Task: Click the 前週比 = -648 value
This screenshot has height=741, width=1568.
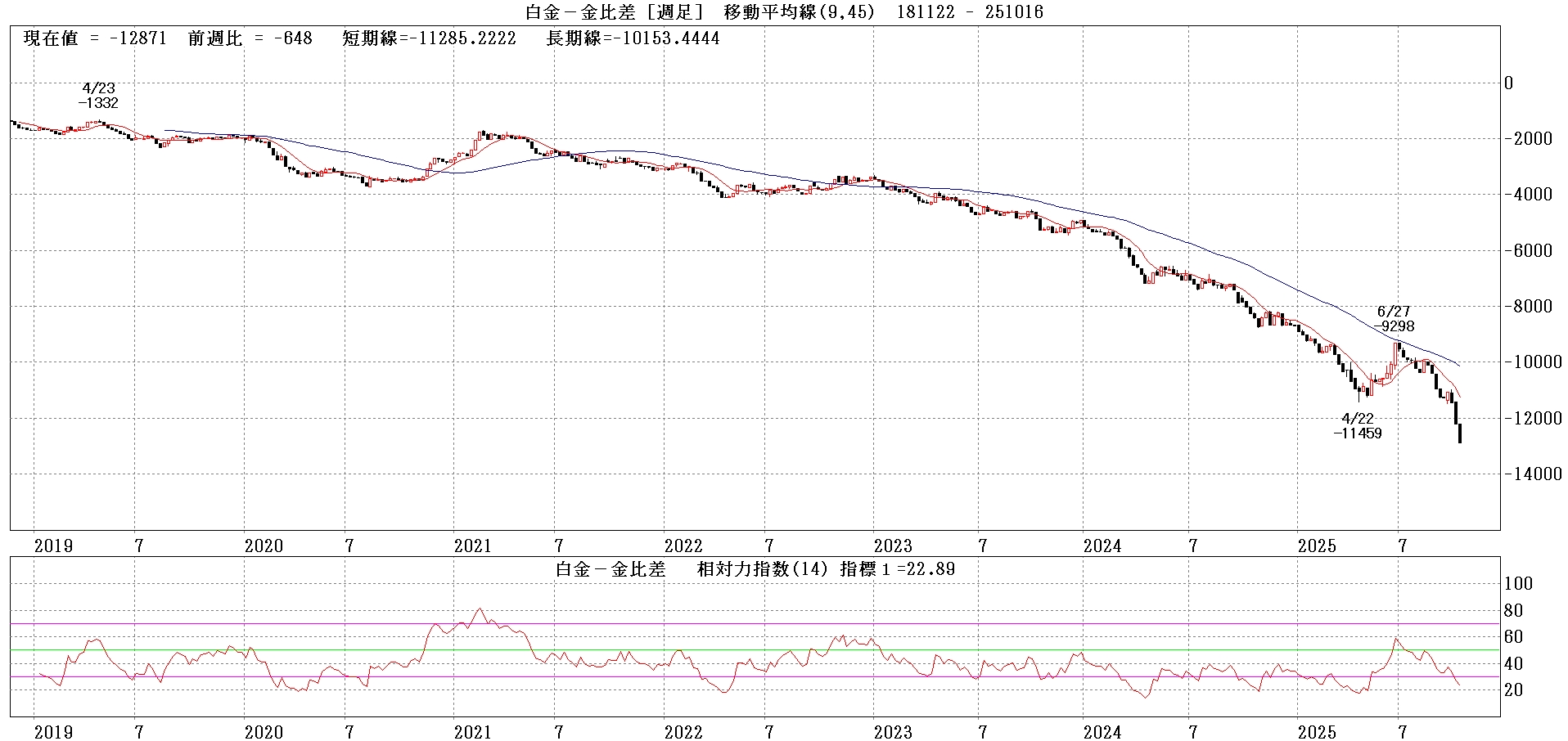Action: pyautogui.click(x=250, y=38)
